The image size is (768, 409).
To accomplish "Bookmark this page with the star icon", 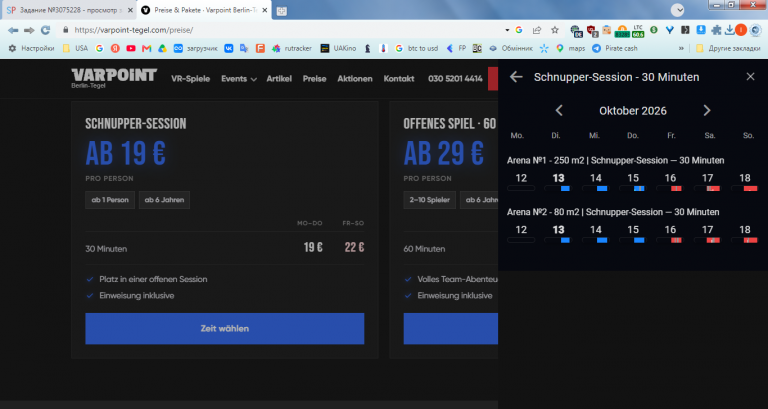I will (x=554, y=30).
